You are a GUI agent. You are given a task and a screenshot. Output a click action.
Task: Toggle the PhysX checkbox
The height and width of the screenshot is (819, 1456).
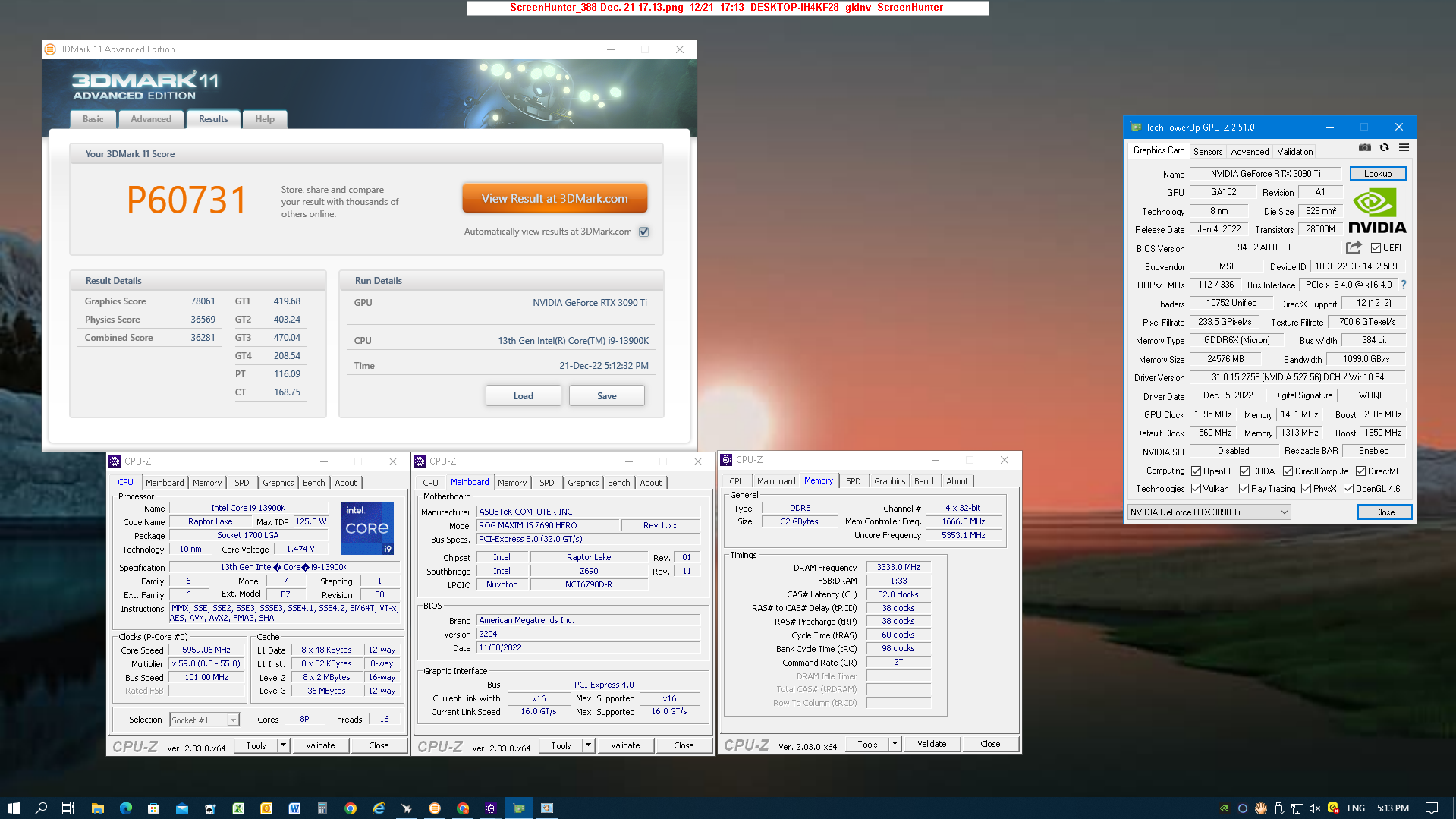(x=1306, y=489)
